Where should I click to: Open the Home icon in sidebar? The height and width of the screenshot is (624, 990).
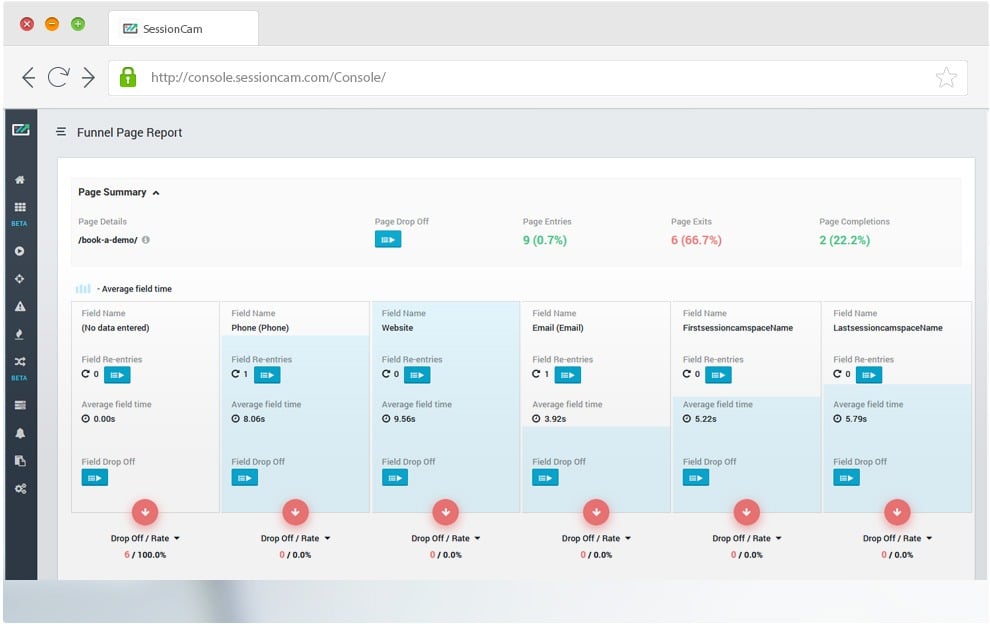point(20,180)
